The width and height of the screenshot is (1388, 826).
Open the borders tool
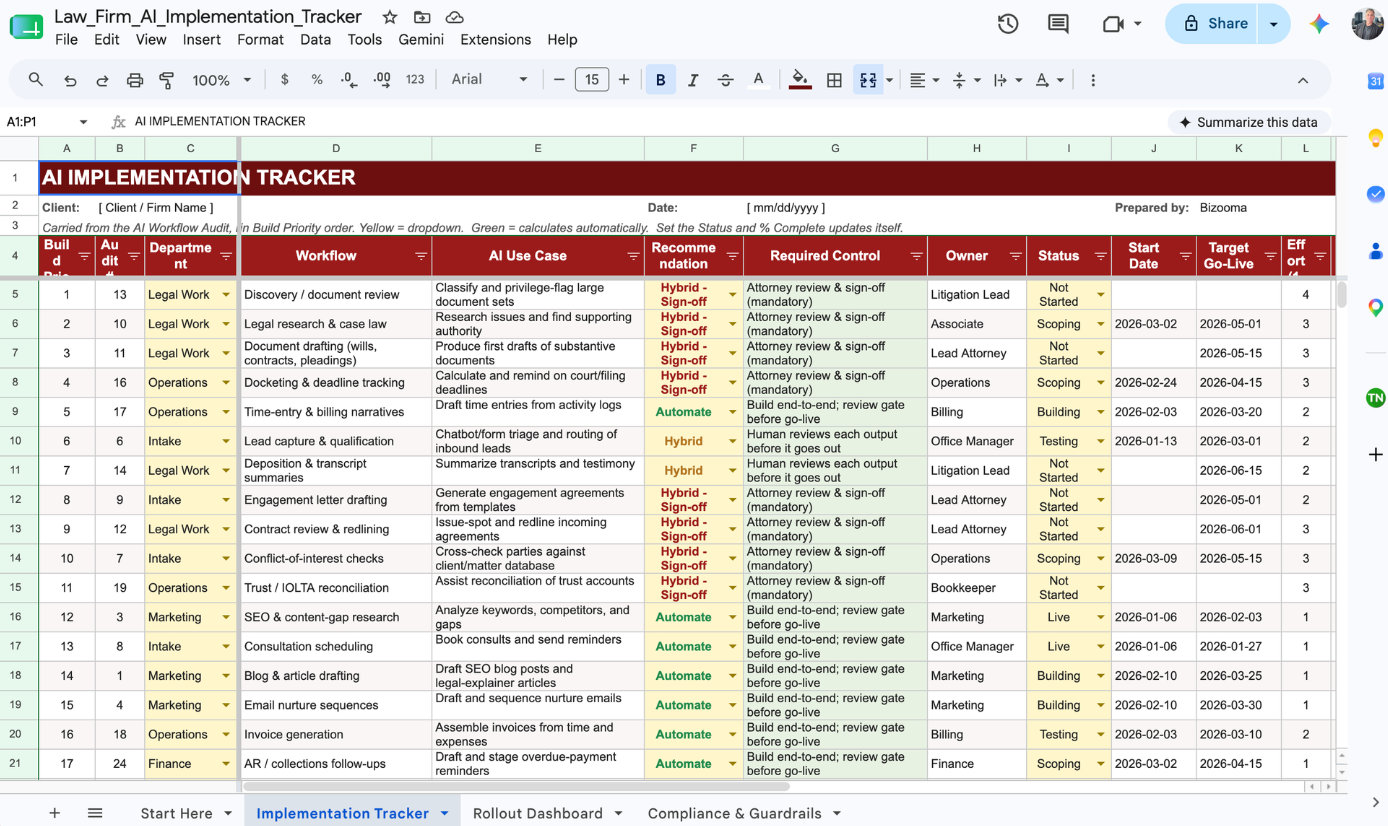click(834, 80)
